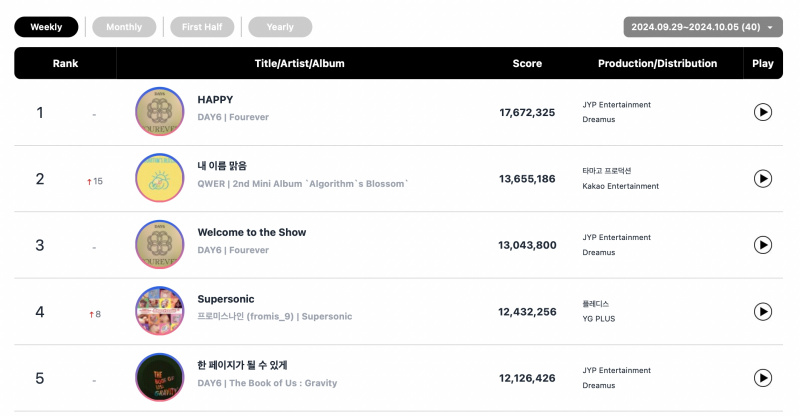
Task: Click the Production/Distribution column header
Action: tap(657, 63)
